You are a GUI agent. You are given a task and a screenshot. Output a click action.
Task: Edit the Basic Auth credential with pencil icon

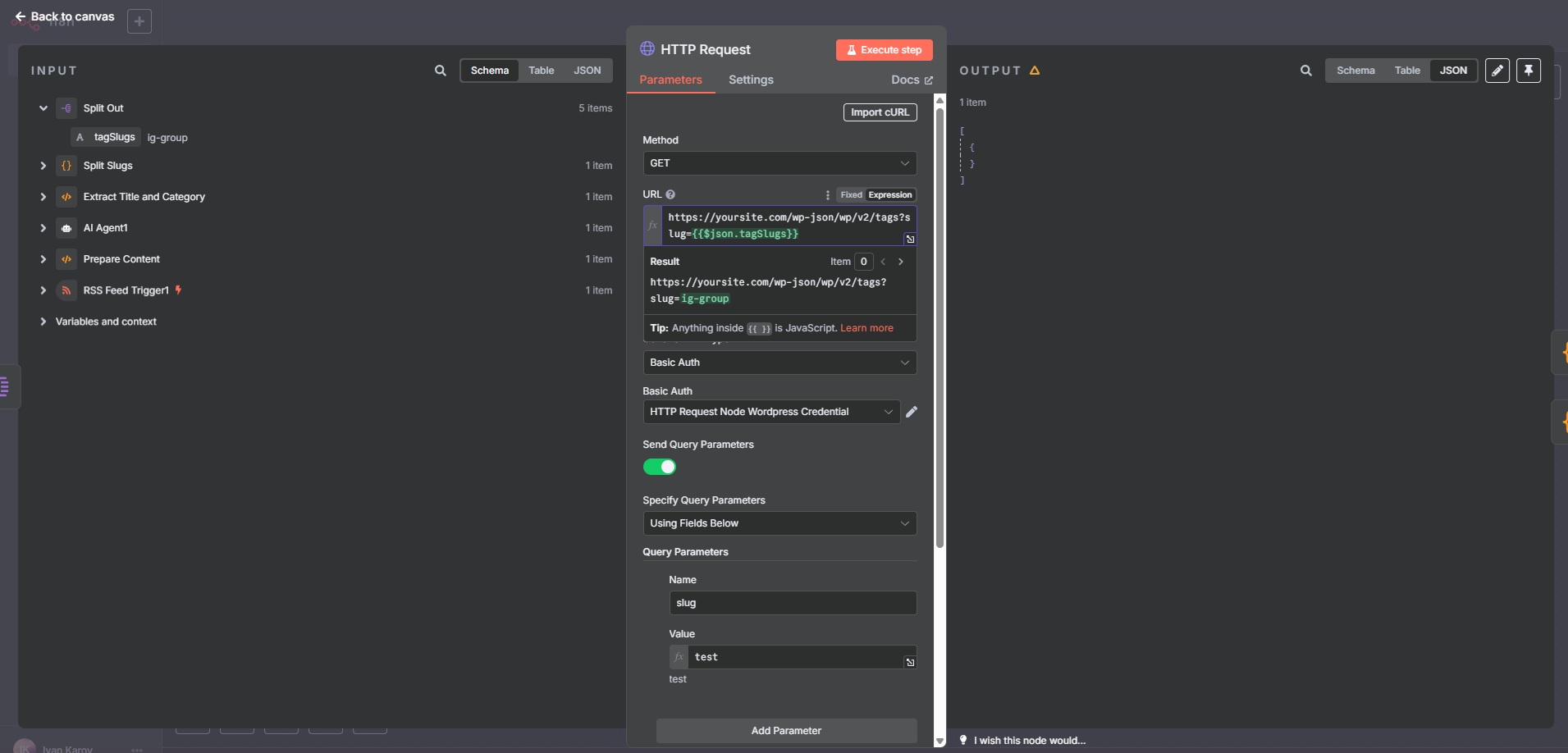[912, 412]
